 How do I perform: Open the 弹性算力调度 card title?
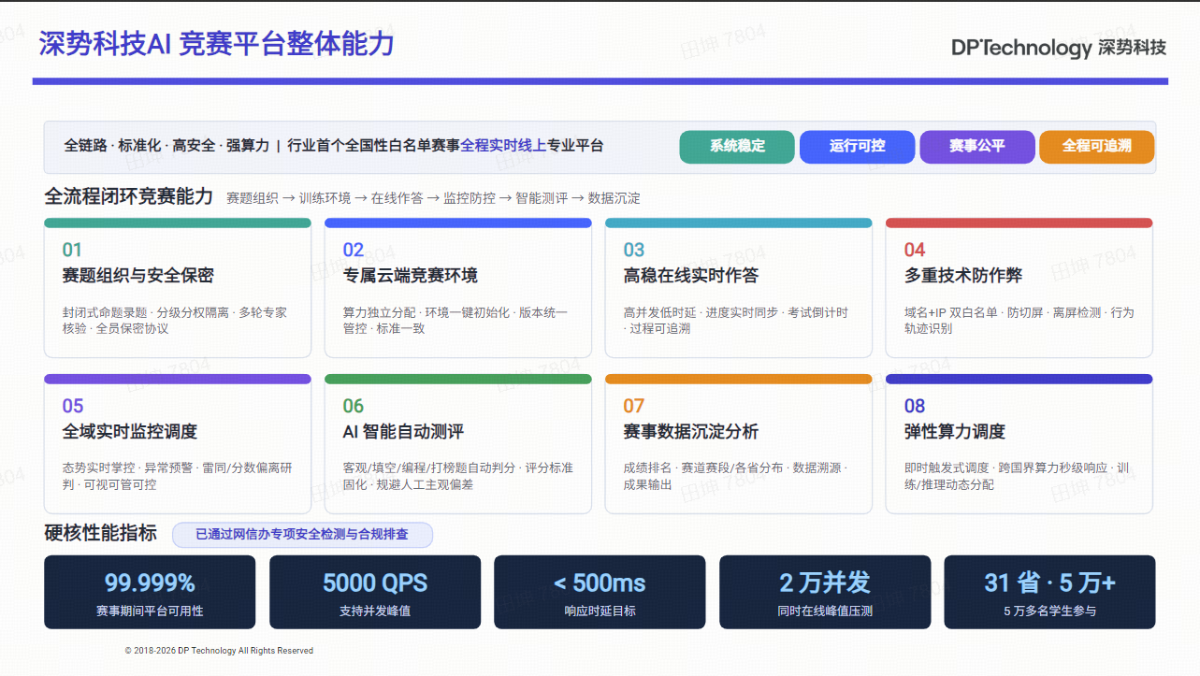[x=955, y=431]
